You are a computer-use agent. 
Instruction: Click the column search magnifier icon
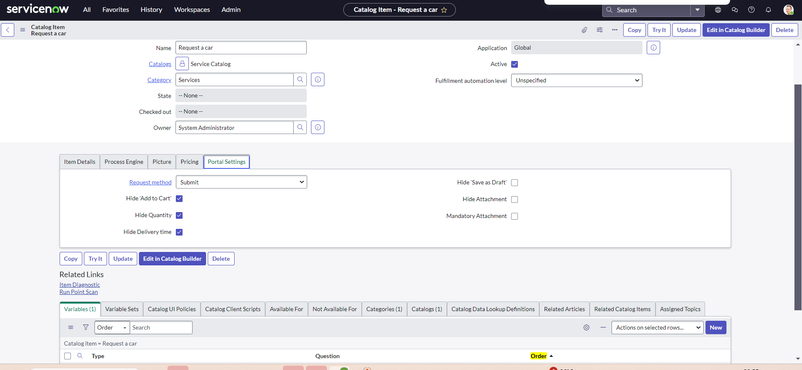coord(79,356)
